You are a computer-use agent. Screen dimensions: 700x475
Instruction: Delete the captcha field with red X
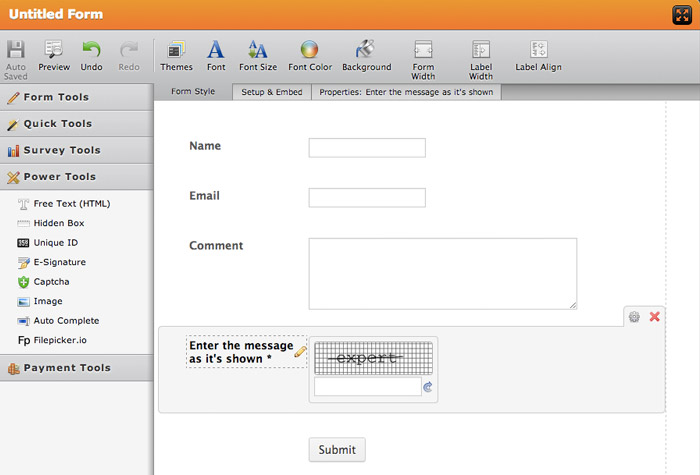(x=655, y=317)
